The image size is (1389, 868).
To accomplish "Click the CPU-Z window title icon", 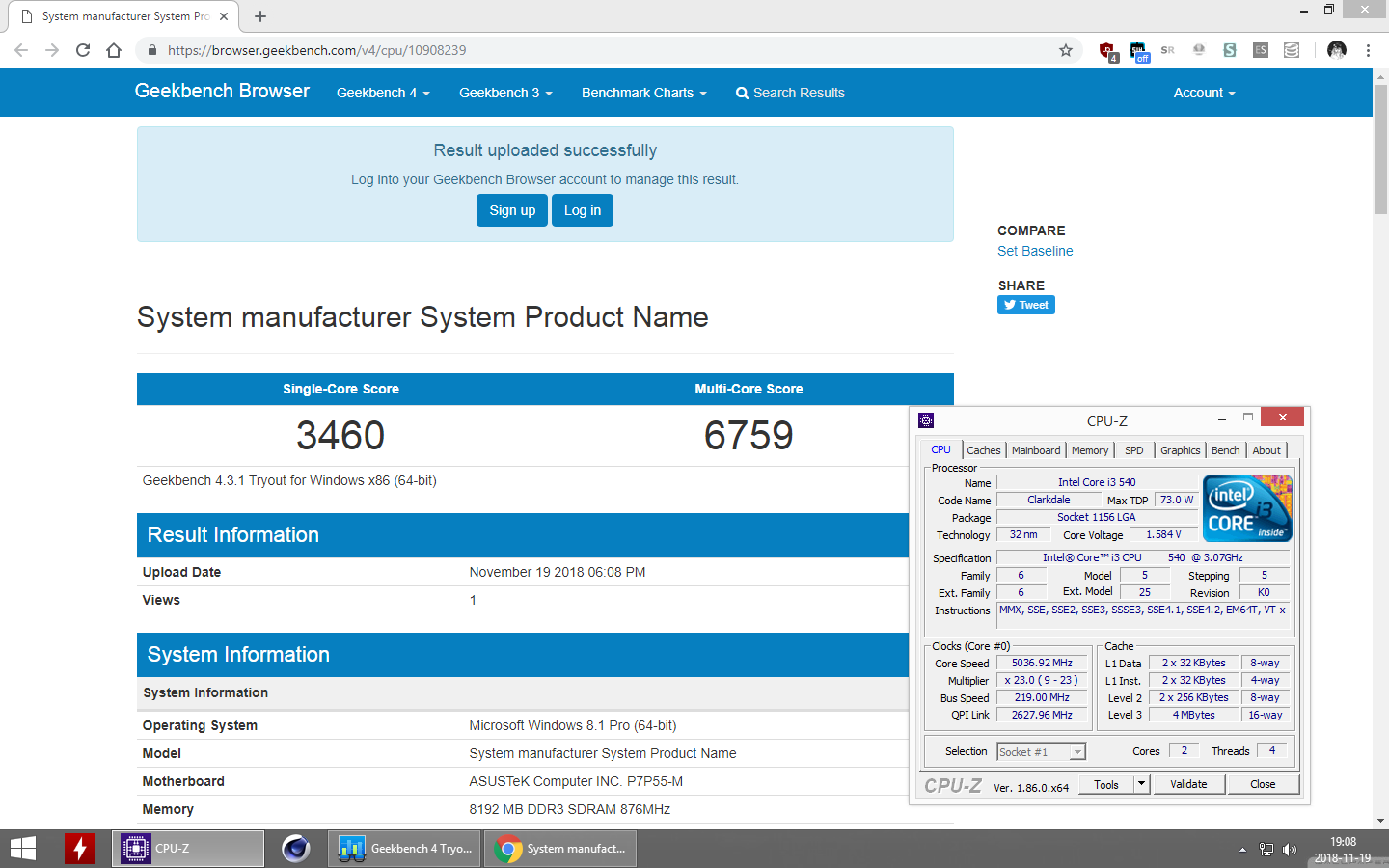I will pyautogui.click(x=926, y=420).
